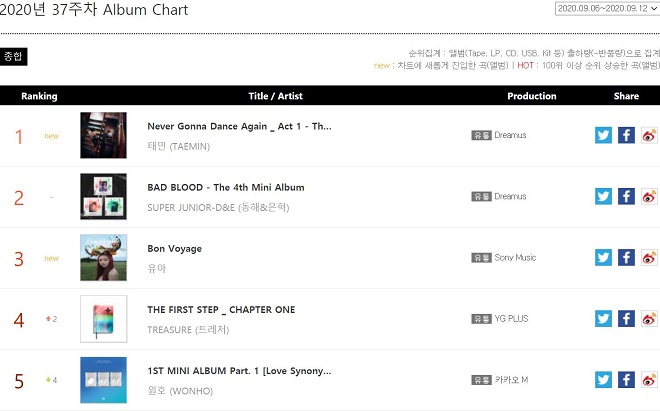Screen dimensions: 660x411
Task: Open the week date range dropdown
Action: click(x=607, y=8)
